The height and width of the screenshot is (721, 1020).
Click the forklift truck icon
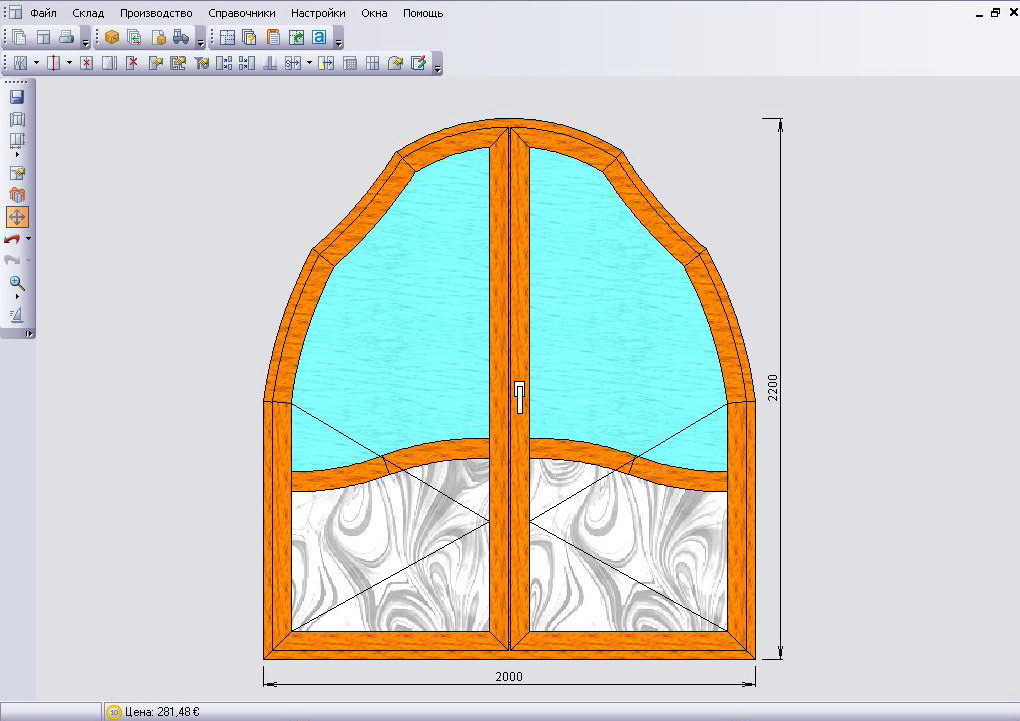click(x=181, y=37)
